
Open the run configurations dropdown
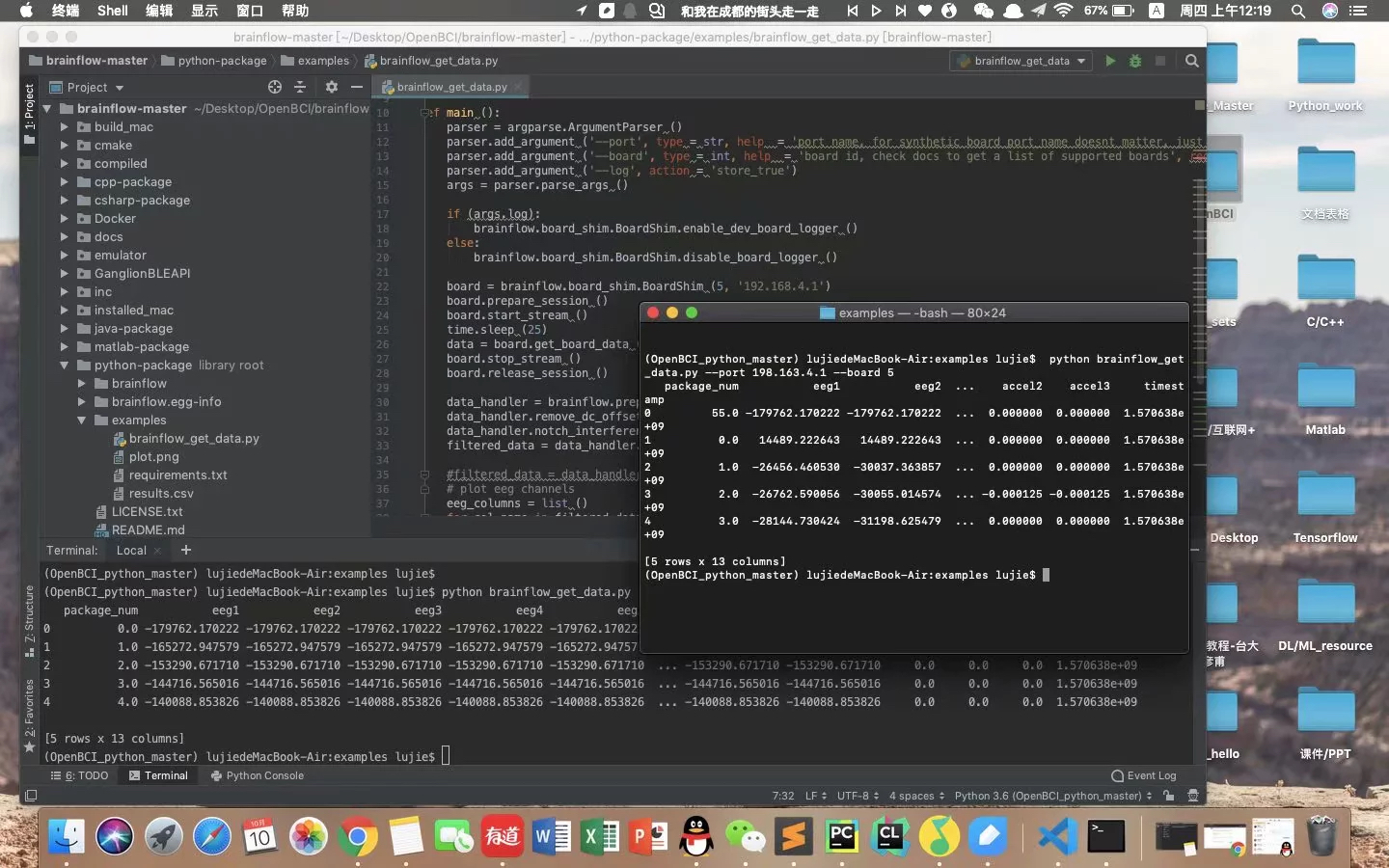click(1020, 61)
